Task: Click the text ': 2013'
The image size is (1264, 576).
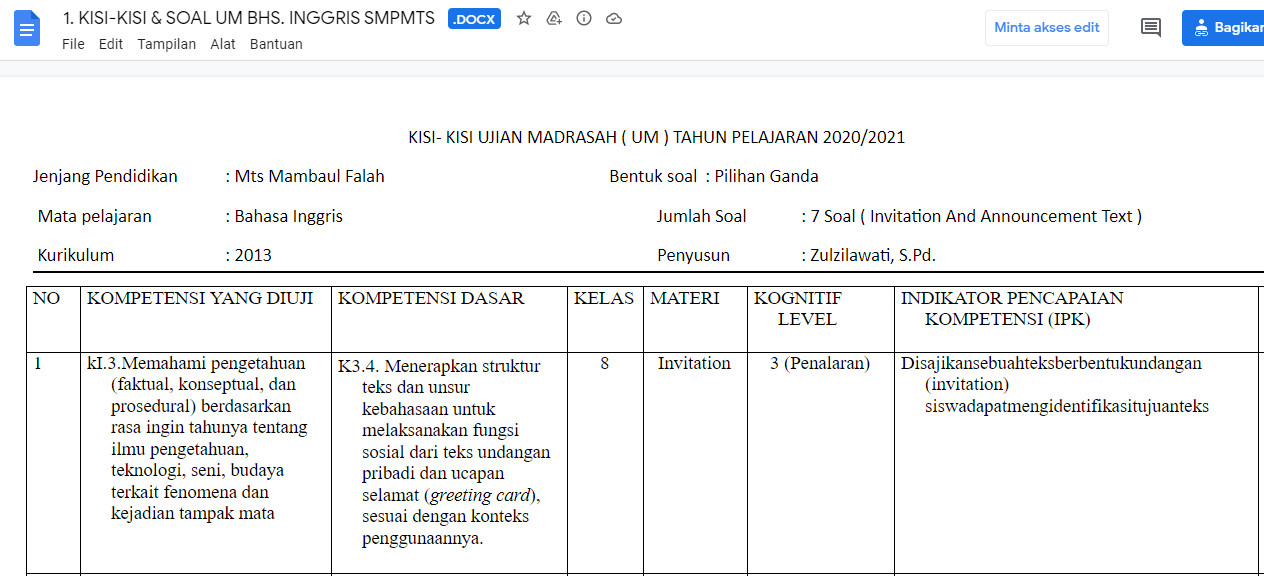Action: tap(248, 255)
